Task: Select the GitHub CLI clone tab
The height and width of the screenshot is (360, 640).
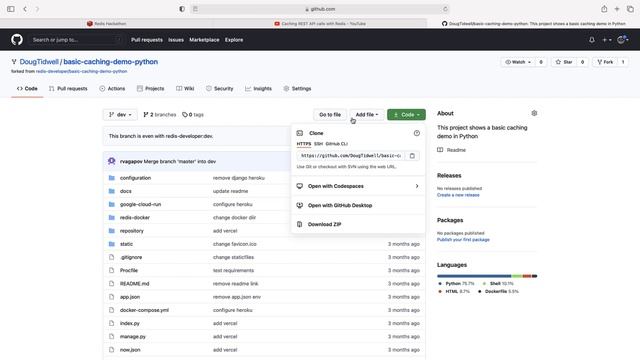Action: click(336, 144)
